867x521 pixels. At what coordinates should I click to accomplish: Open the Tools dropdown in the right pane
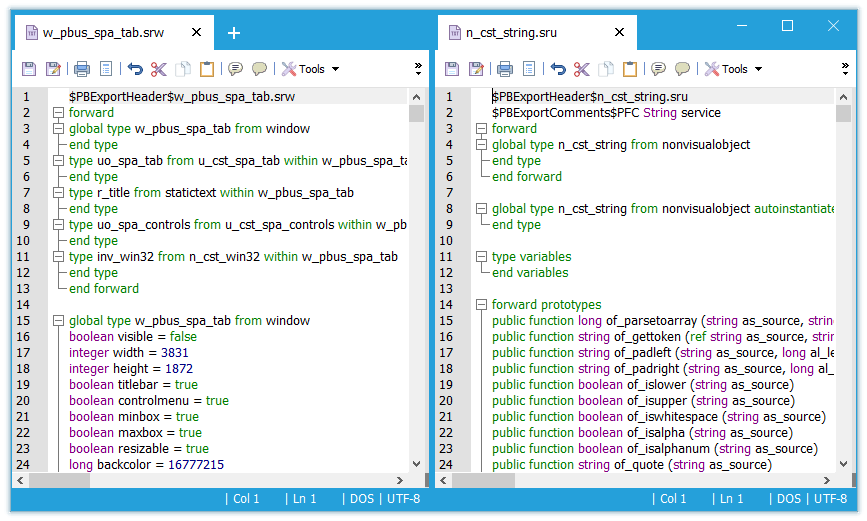click(x=734, y=69)
